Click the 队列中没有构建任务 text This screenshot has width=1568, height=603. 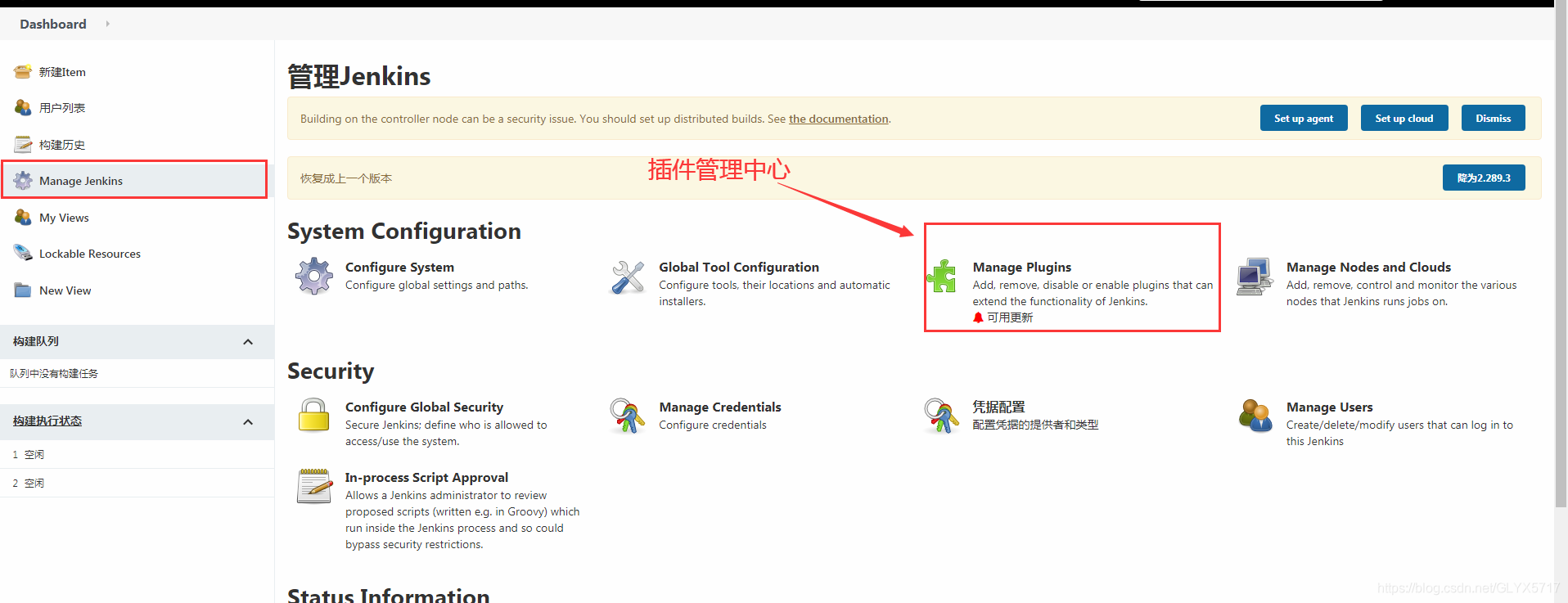pyautogui.click(x=54, y=374)
